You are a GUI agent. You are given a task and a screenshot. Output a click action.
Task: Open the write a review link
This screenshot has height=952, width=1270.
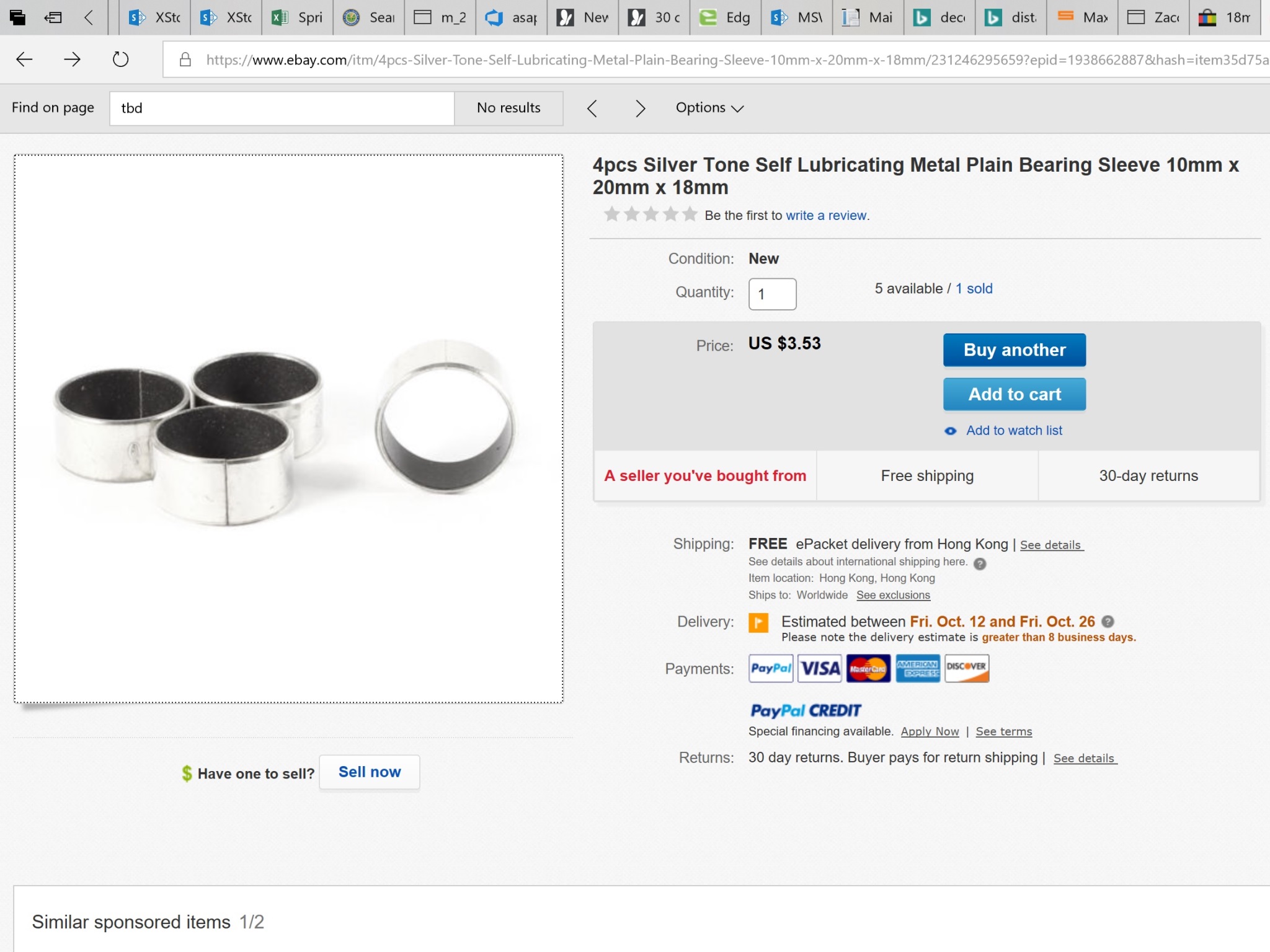827,216
